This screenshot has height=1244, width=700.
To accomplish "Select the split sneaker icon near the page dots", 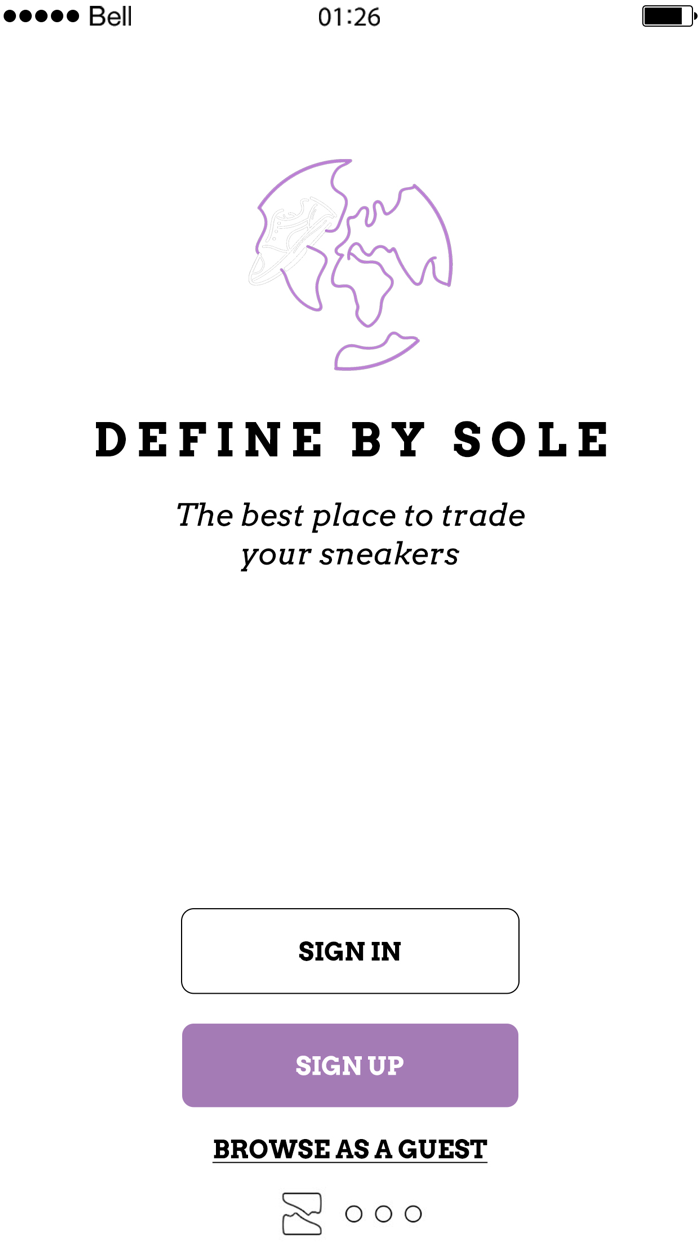I will pos(304,1211).
